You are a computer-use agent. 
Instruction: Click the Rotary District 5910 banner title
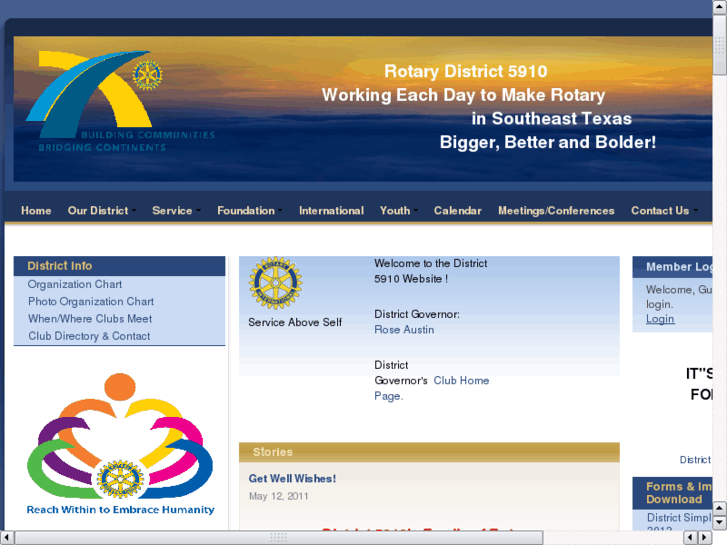pos(466,71)
